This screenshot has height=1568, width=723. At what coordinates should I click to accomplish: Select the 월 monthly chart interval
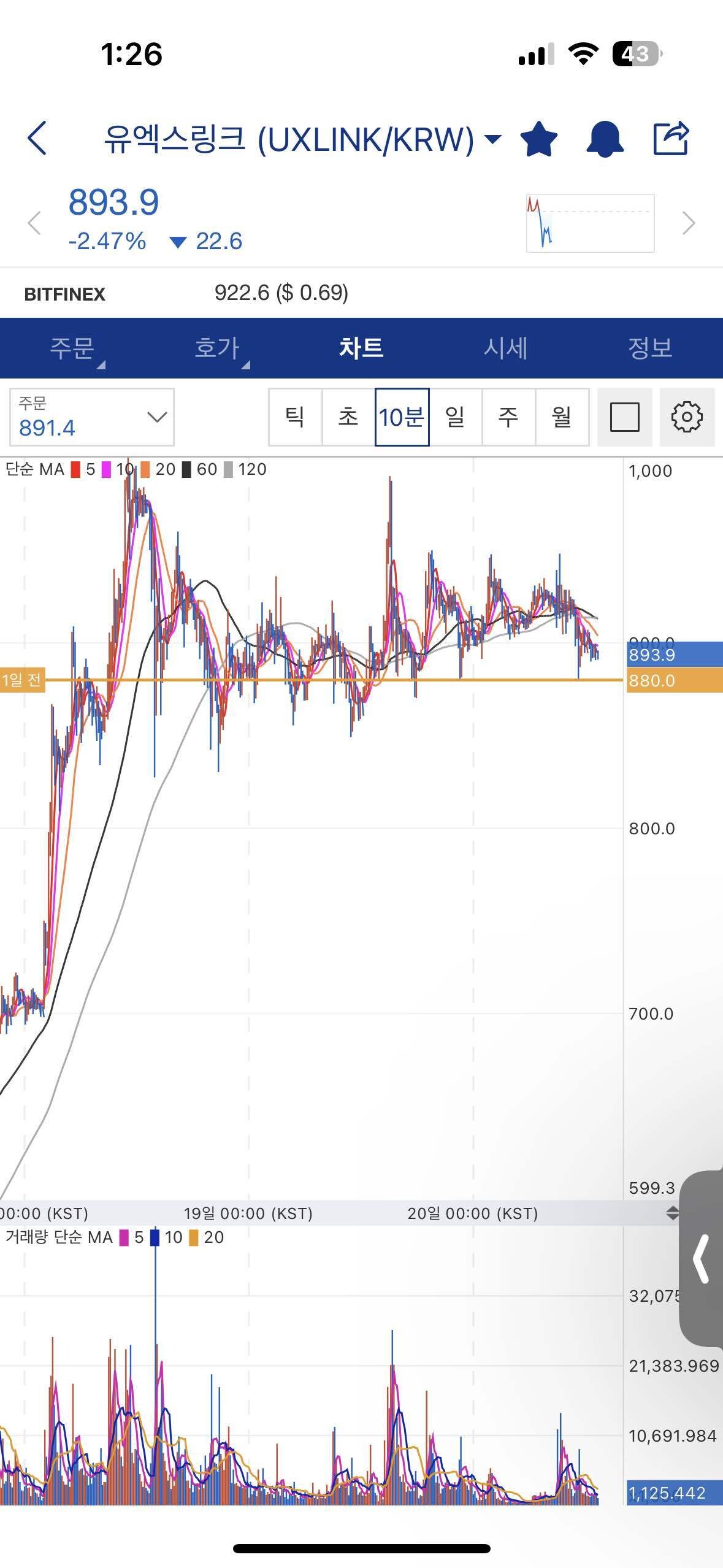pos(562,417)
